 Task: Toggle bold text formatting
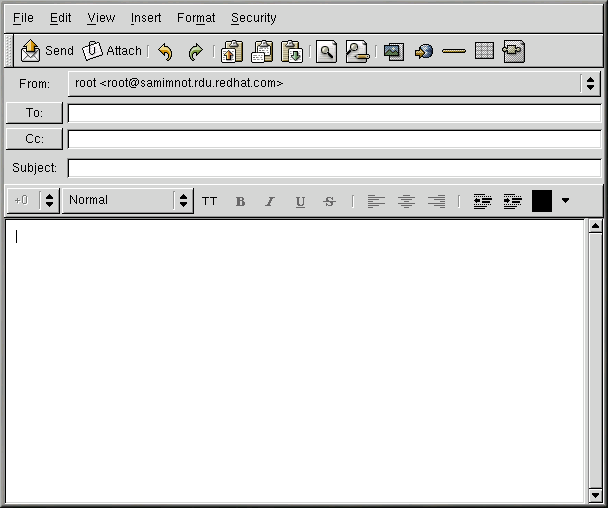(x=240, y=201)
